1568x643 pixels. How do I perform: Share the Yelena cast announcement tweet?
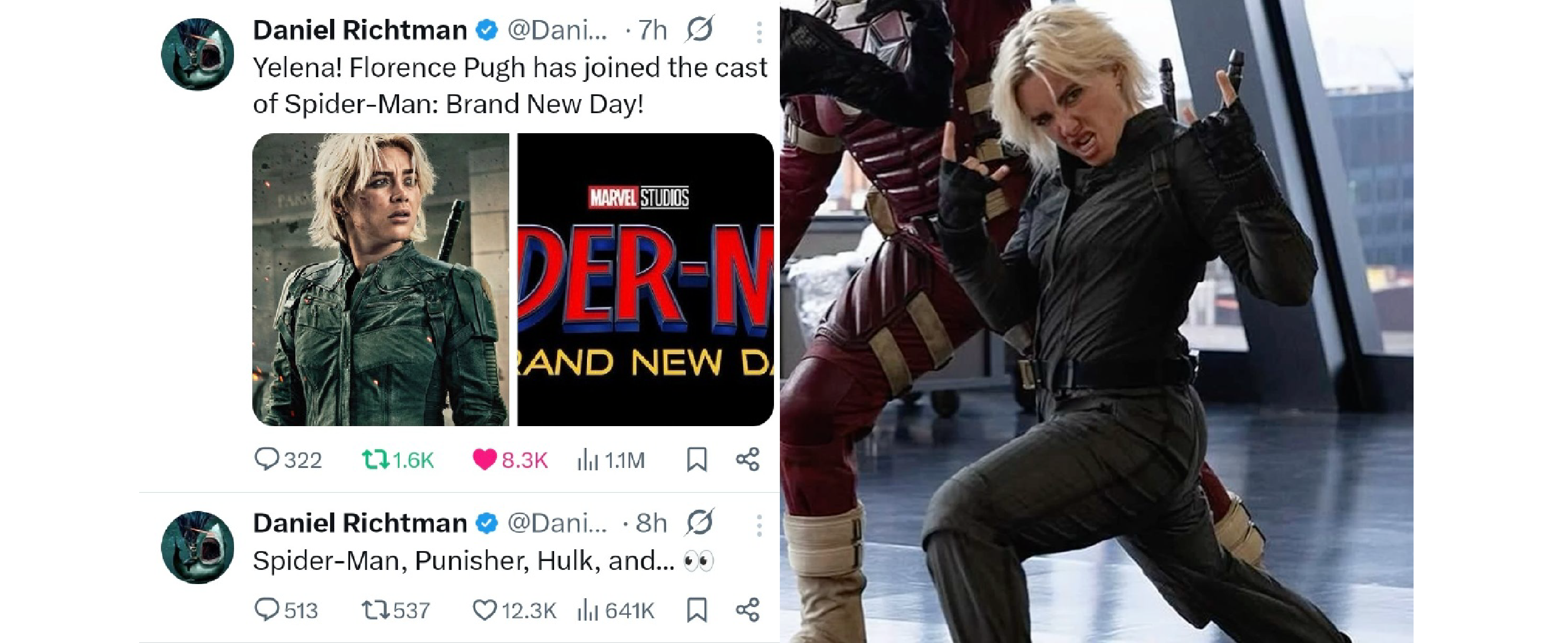pyautogui.click(x=747, y=459)
